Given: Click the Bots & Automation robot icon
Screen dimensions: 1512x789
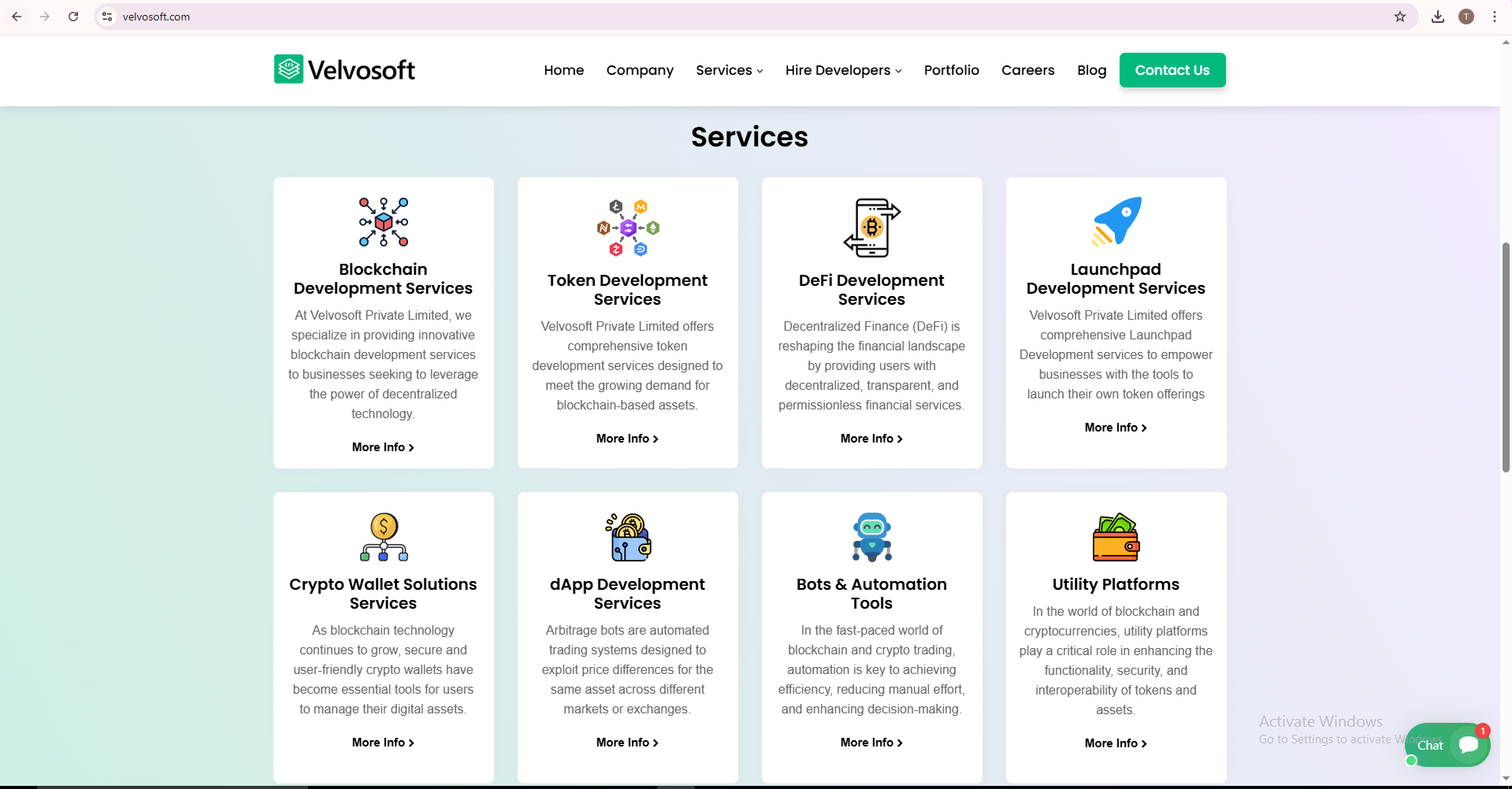Looking at the screenshot, I should pyautogui.click(x=872, y=537).
